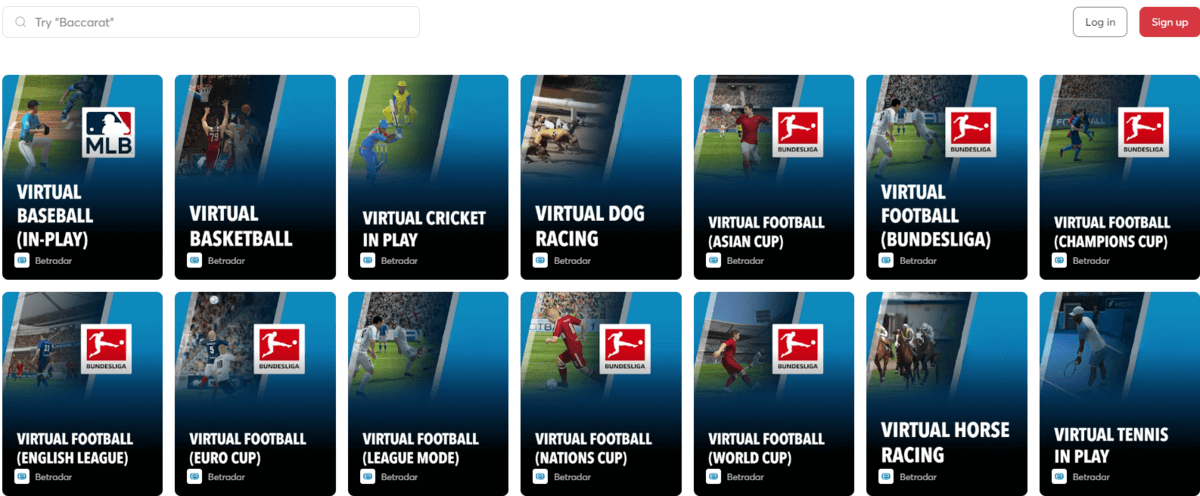Click Bundesliga logo on Euro Cup card
The image size is (1200, 496).
(x=280, y=349)
